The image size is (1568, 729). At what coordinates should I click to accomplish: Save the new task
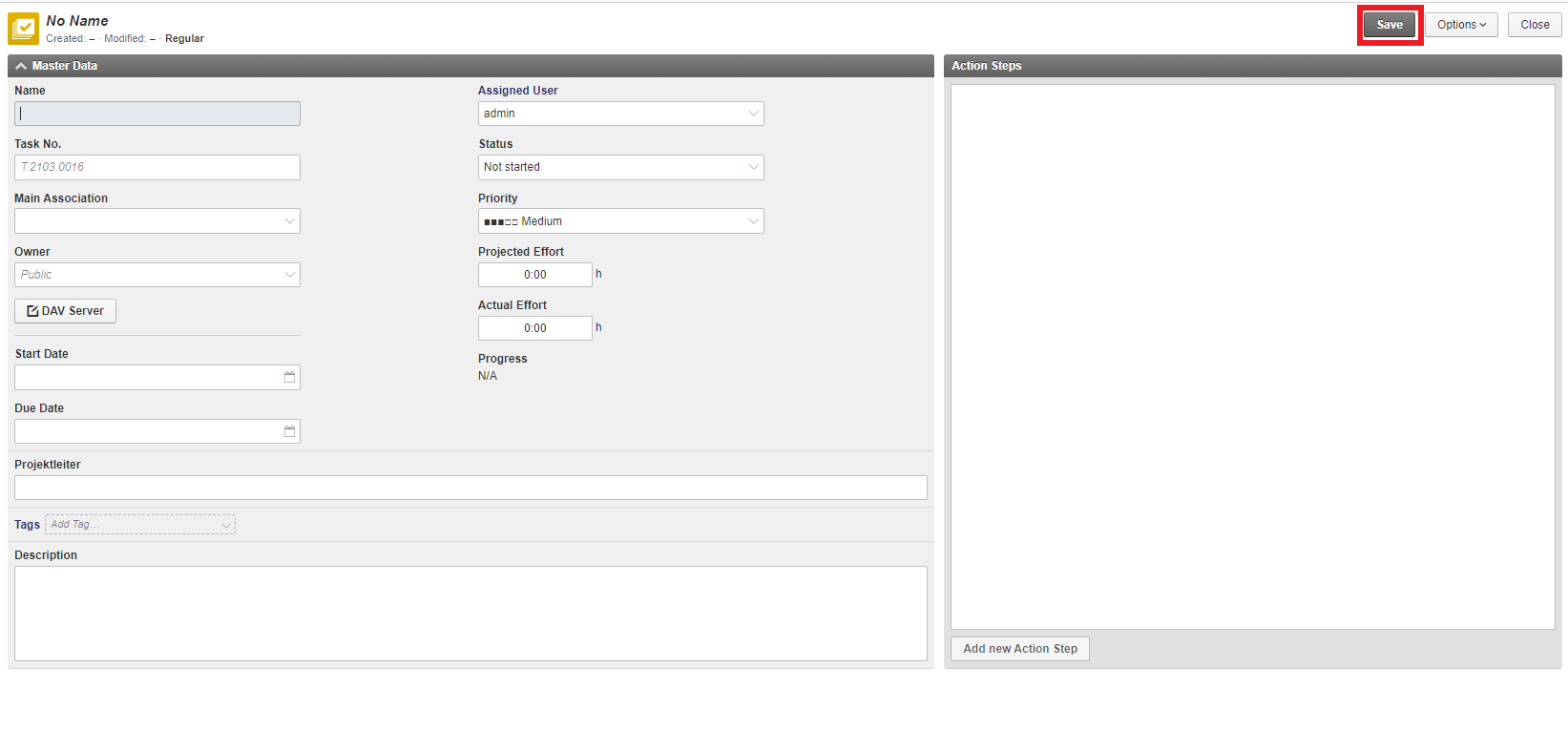(1389, 25)
